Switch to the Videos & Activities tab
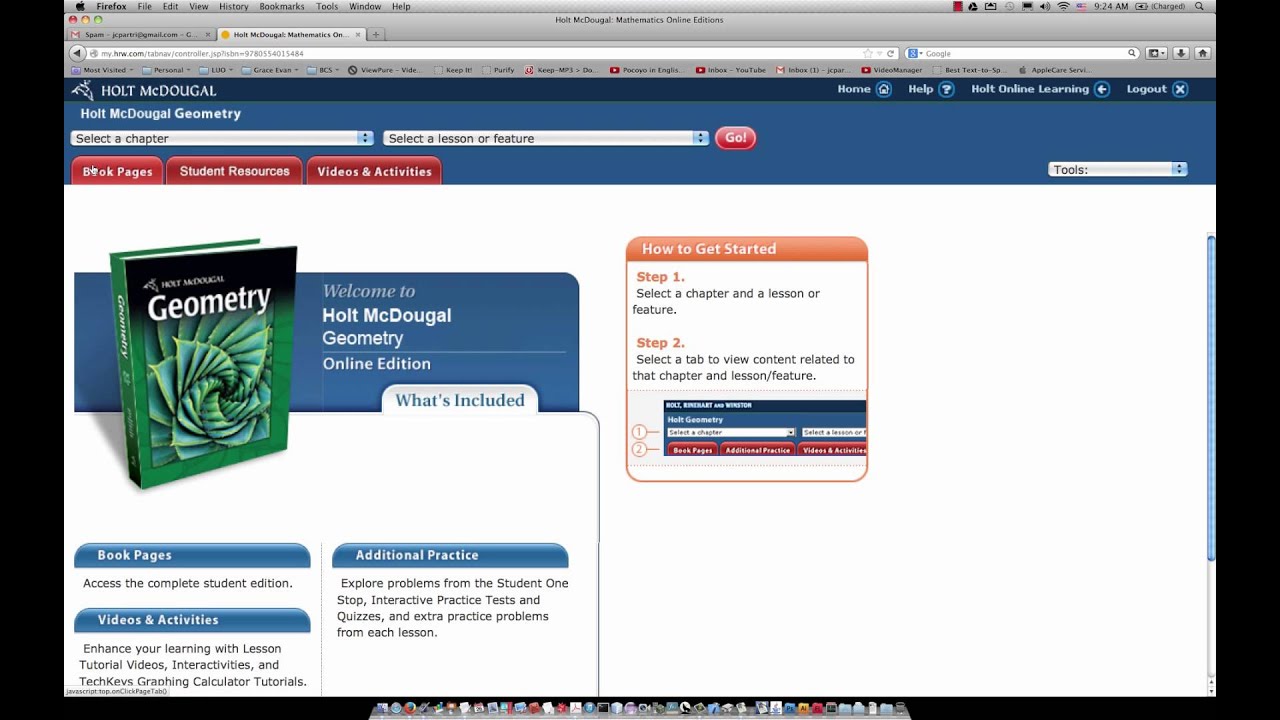Image resolution: width=1280 pixels, height=720 pixels. tap(374, 171)
